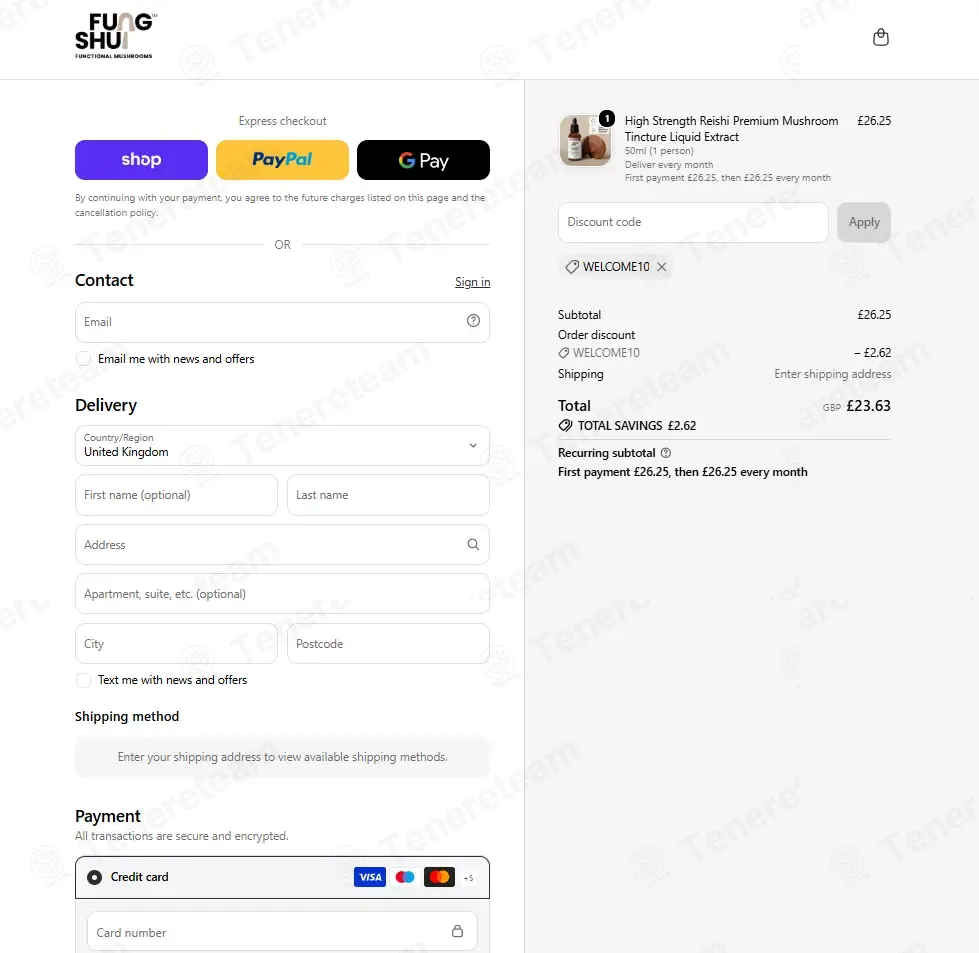Remove the WELCOME10 discount code tag
Image resolution: width=979 pixels, height=953 pixels.
point(662,267)
